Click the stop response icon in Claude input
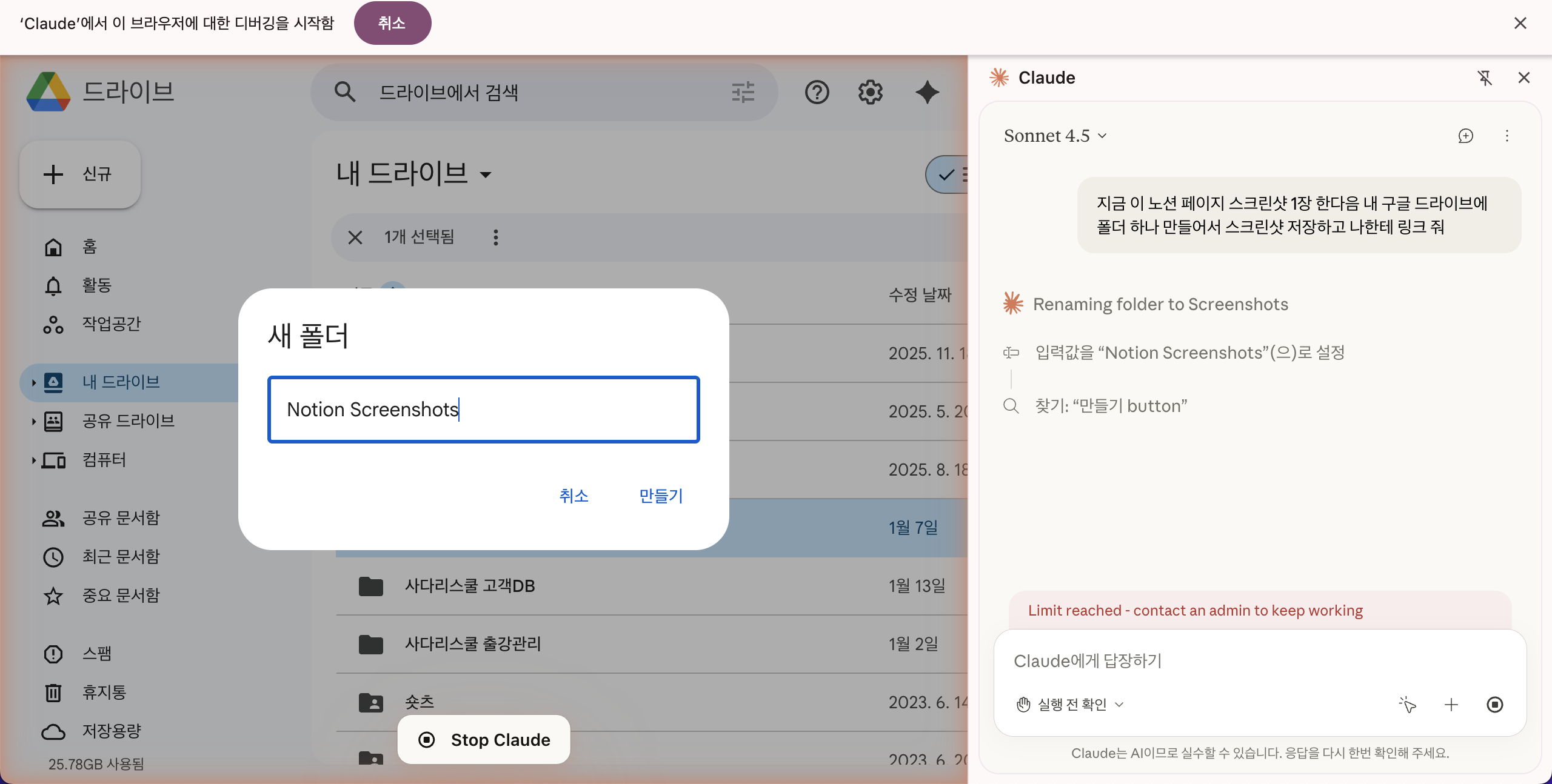The image size is (1552, 784). pyautogui.click(x=1494, y=705)
